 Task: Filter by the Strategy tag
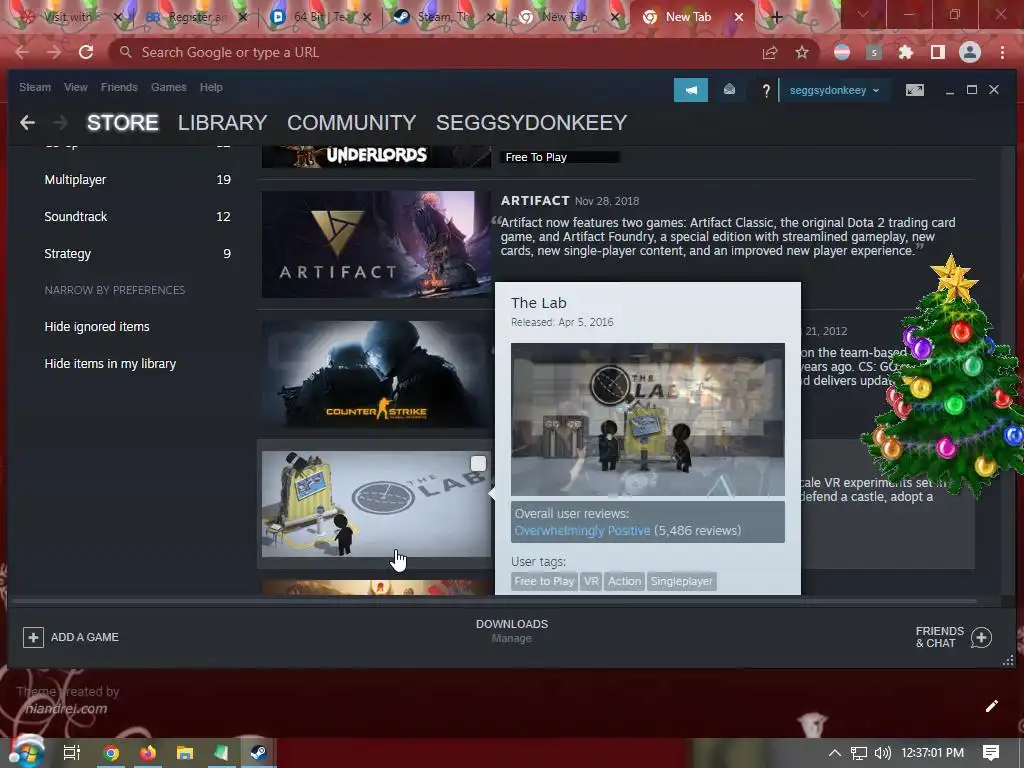click(137, 254)
